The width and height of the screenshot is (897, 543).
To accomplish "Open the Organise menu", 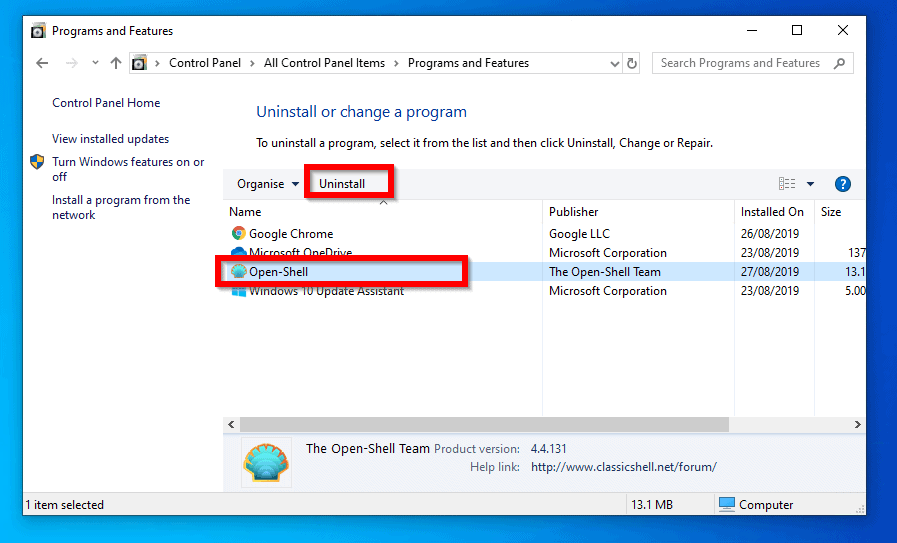I will (x=268, y=184).
